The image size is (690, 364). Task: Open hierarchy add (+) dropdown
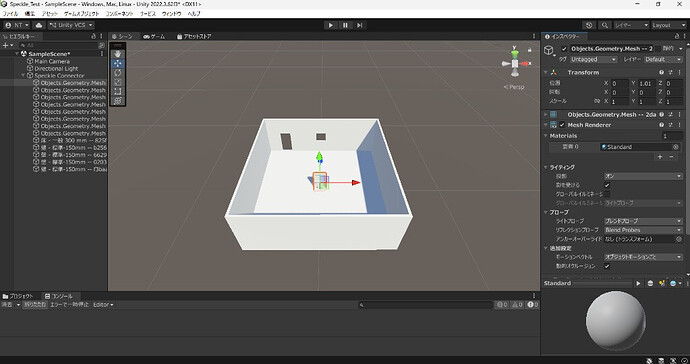point(7,45)
